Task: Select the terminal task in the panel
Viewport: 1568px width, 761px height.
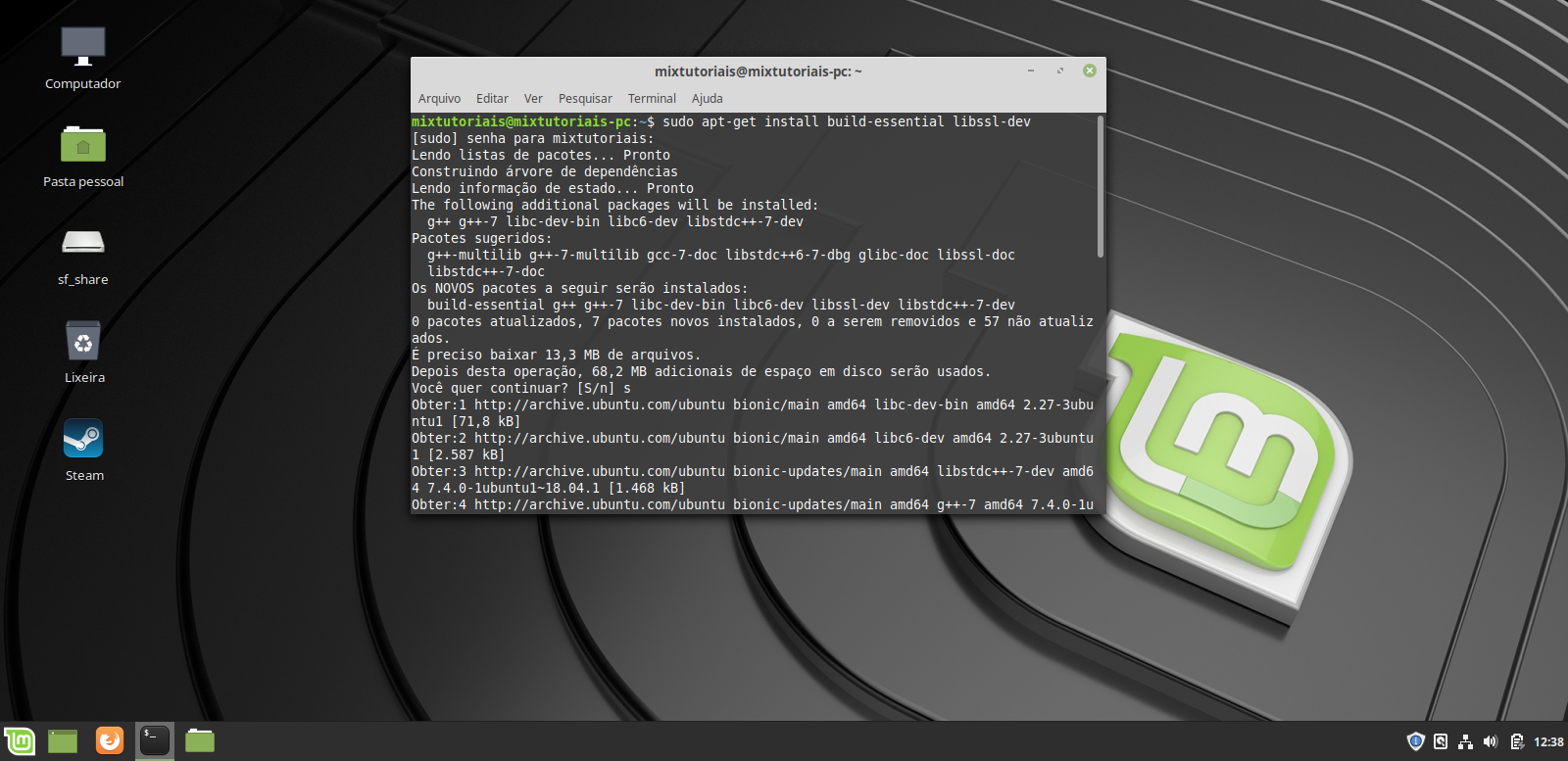Action: click(x=155, y=740)
